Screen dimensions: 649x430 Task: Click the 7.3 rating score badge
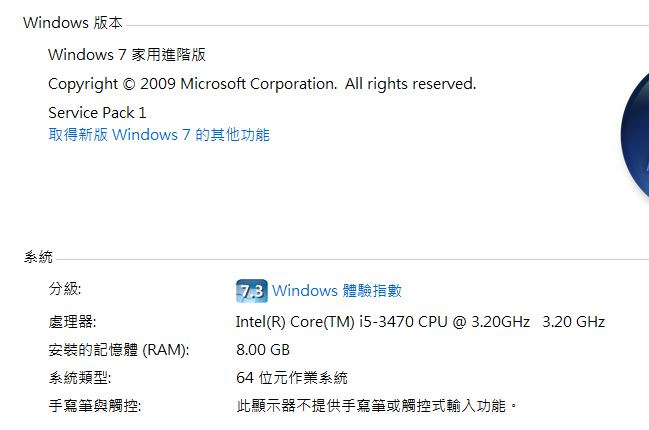tap(251, 291)
